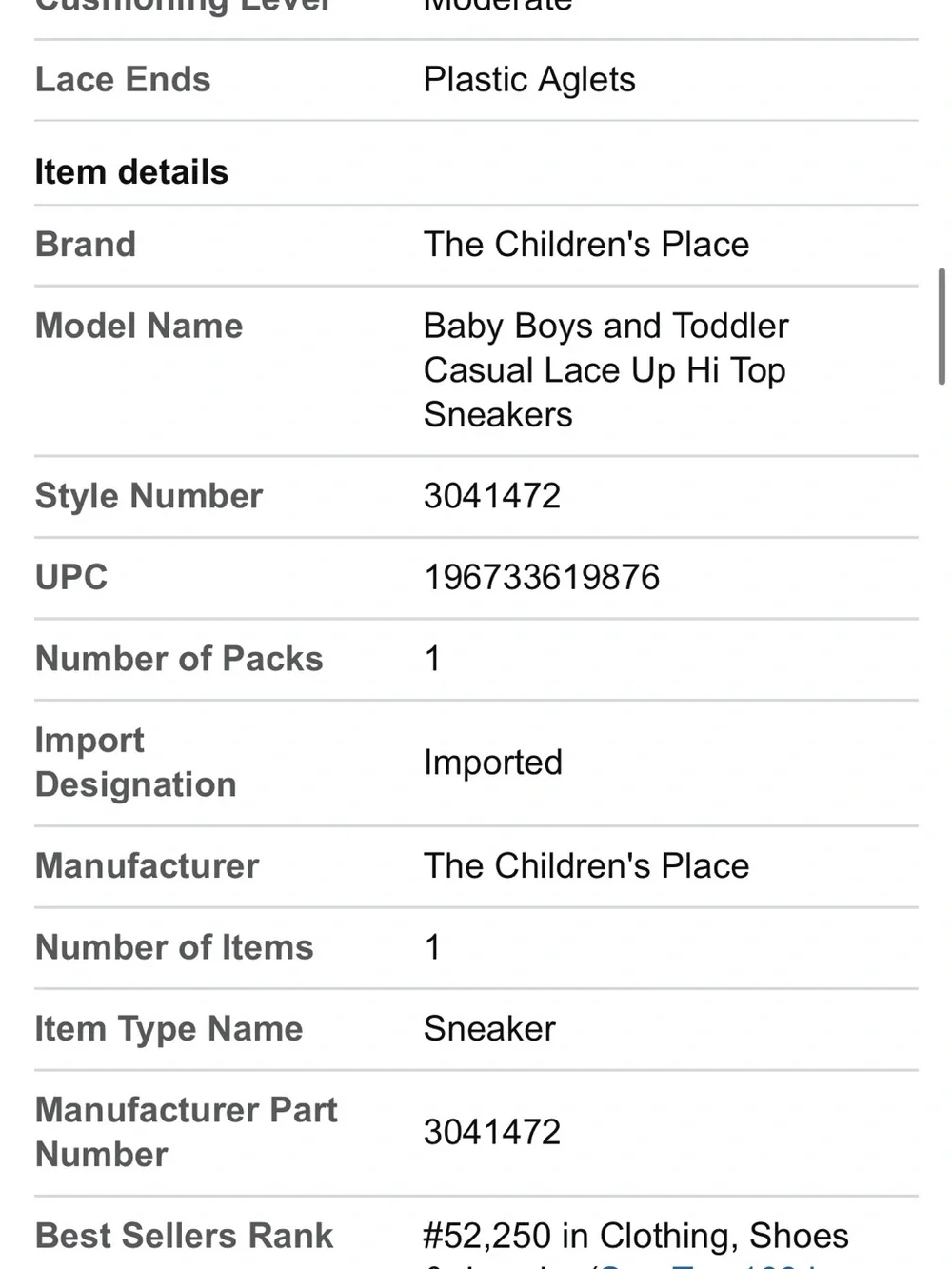Click the Plastic Aglets value

[x=529, y=80]
